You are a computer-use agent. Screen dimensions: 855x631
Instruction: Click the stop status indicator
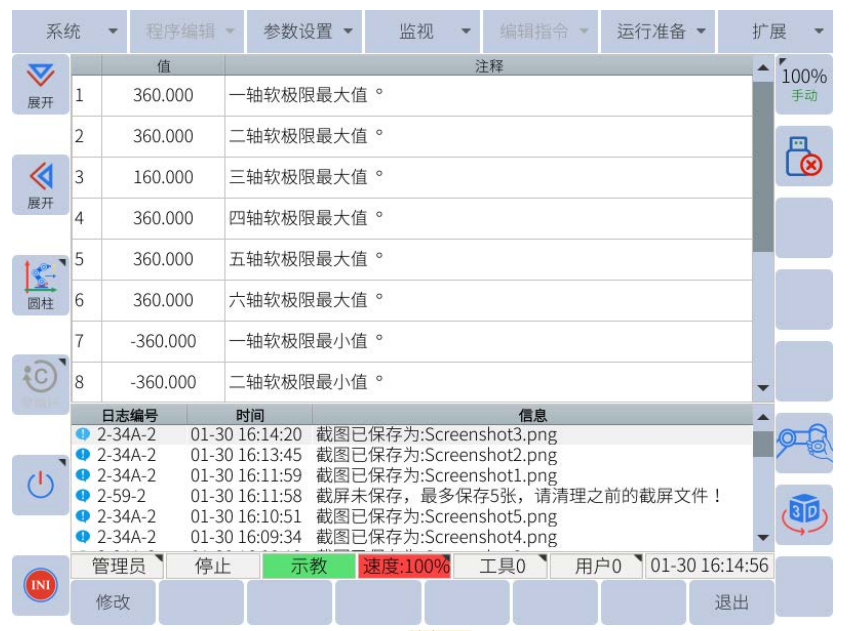click(x=212, y=566)
